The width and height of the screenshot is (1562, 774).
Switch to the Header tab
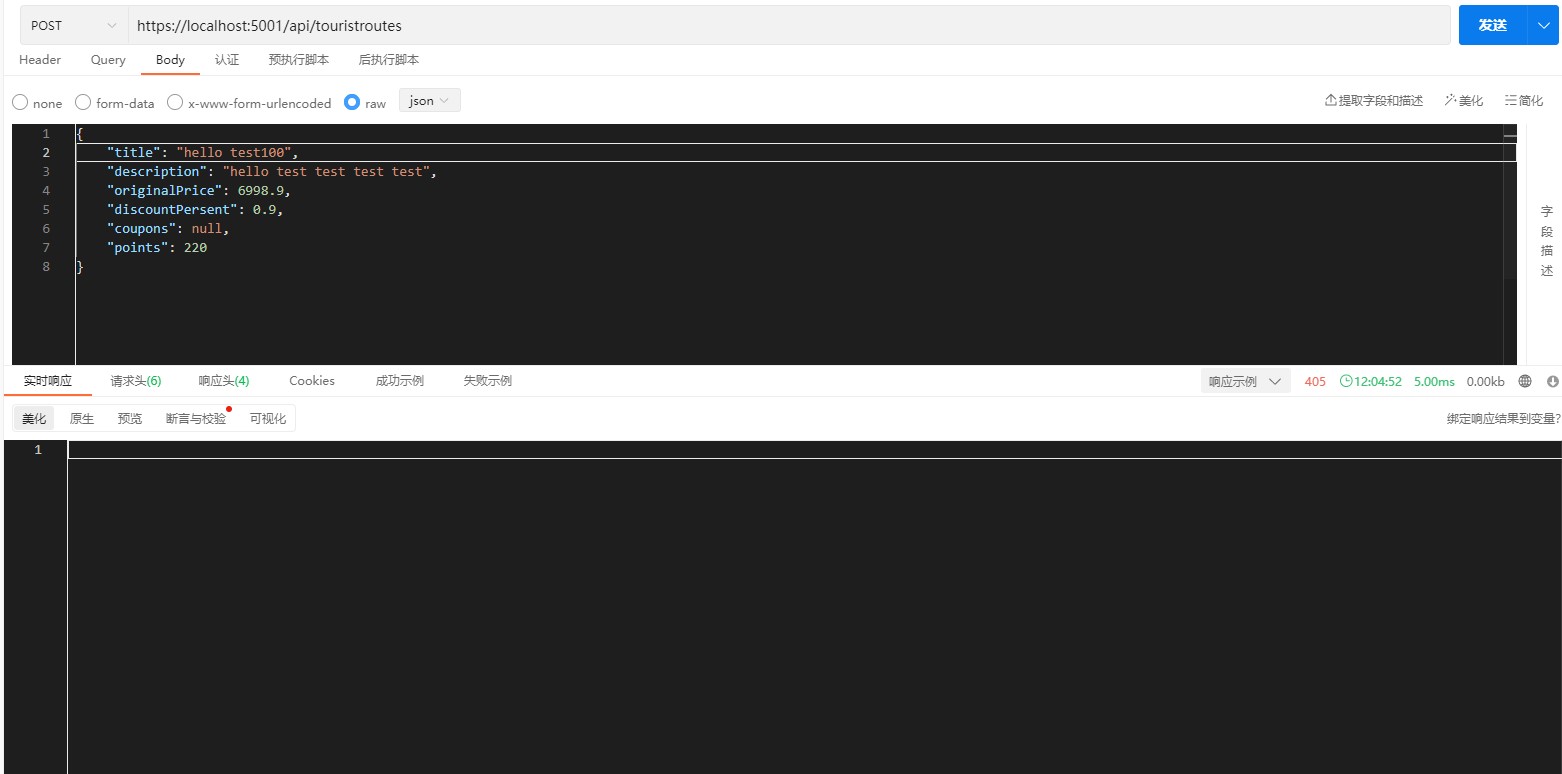40,60
